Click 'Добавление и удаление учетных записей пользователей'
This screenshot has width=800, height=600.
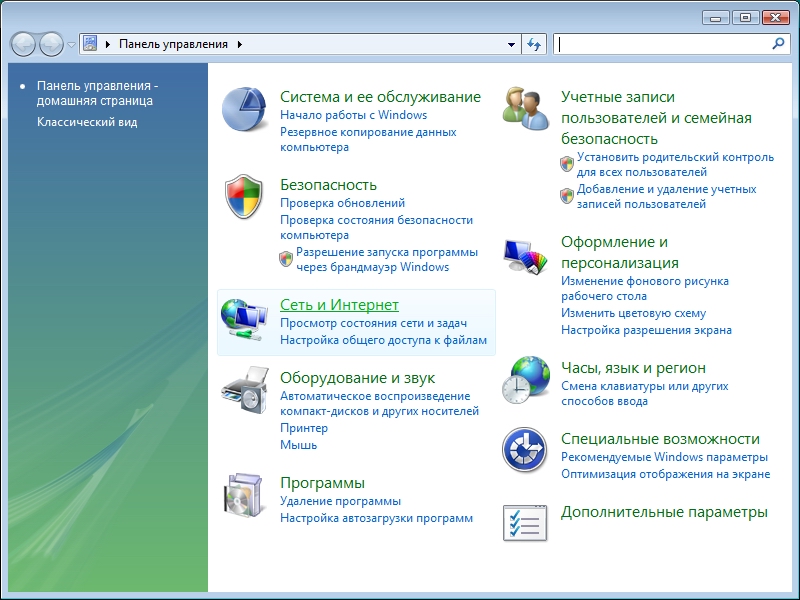[x=667, y=196]
